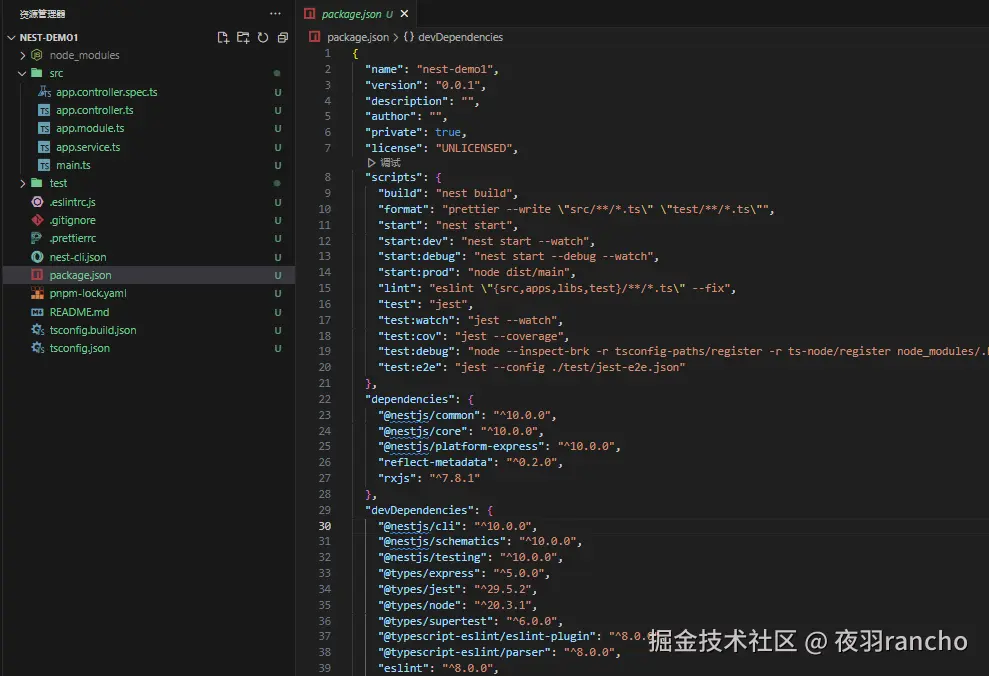The height and width of the screenshot is (676, 989).
Task: Click the node_modules folder icon
Action: pos(37,55)
